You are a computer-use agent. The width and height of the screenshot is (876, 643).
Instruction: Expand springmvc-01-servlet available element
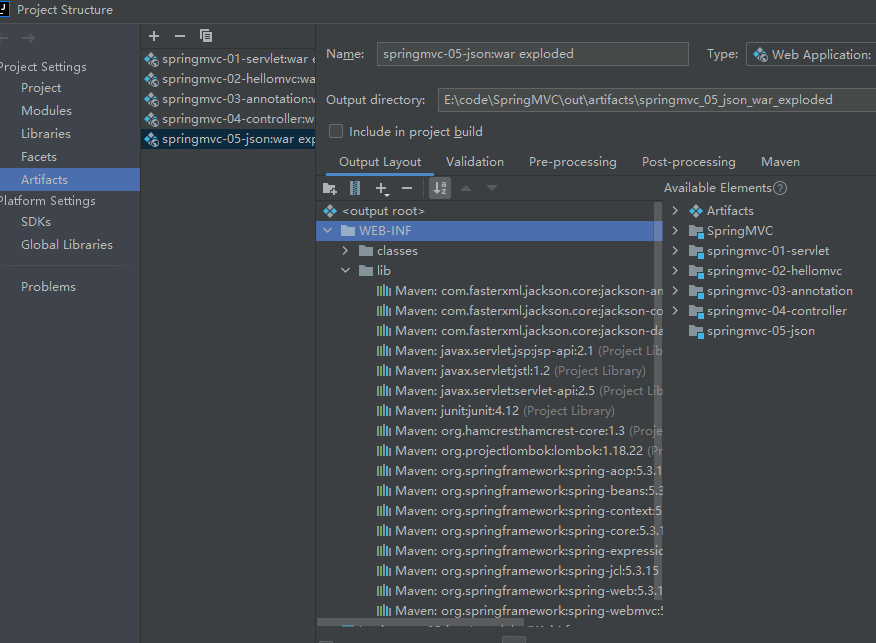click(675, 251)
